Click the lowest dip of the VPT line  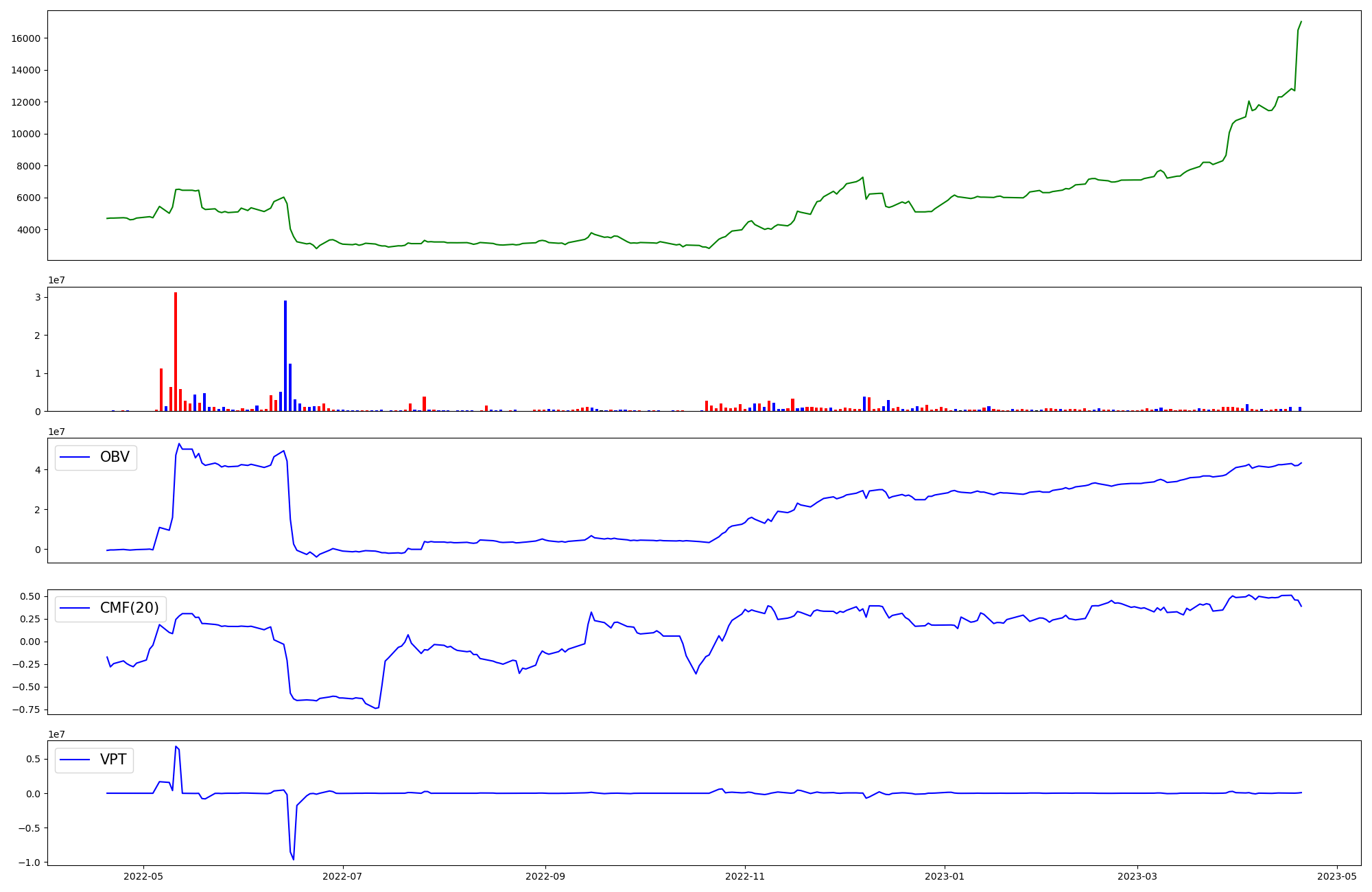(x=294, y=859)
